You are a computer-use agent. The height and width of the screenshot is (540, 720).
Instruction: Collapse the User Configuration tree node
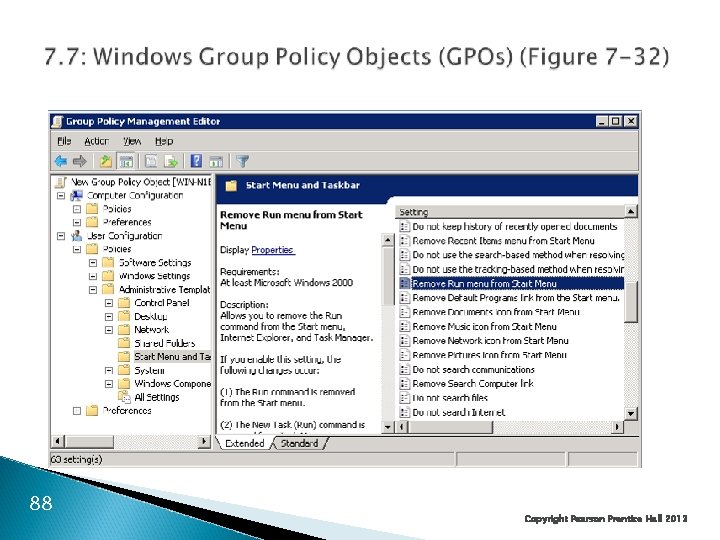tap(61, 236)
